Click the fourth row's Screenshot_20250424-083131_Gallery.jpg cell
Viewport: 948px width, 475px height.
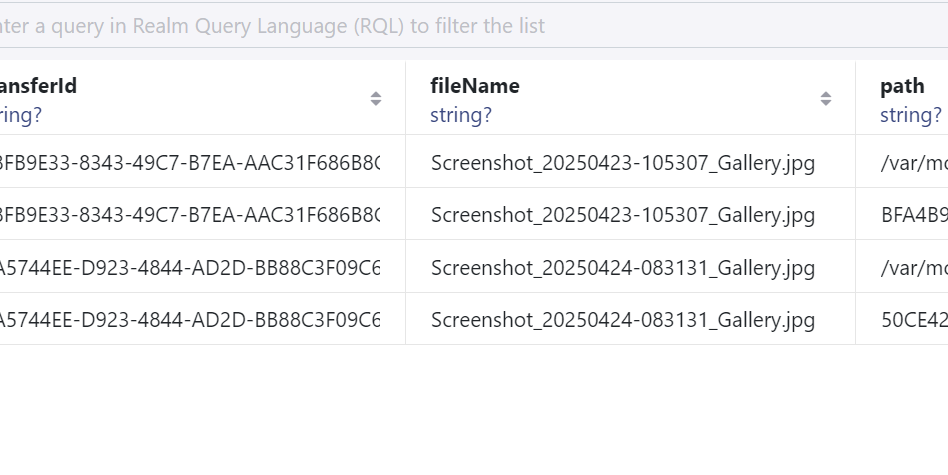(x=623, y=320)
